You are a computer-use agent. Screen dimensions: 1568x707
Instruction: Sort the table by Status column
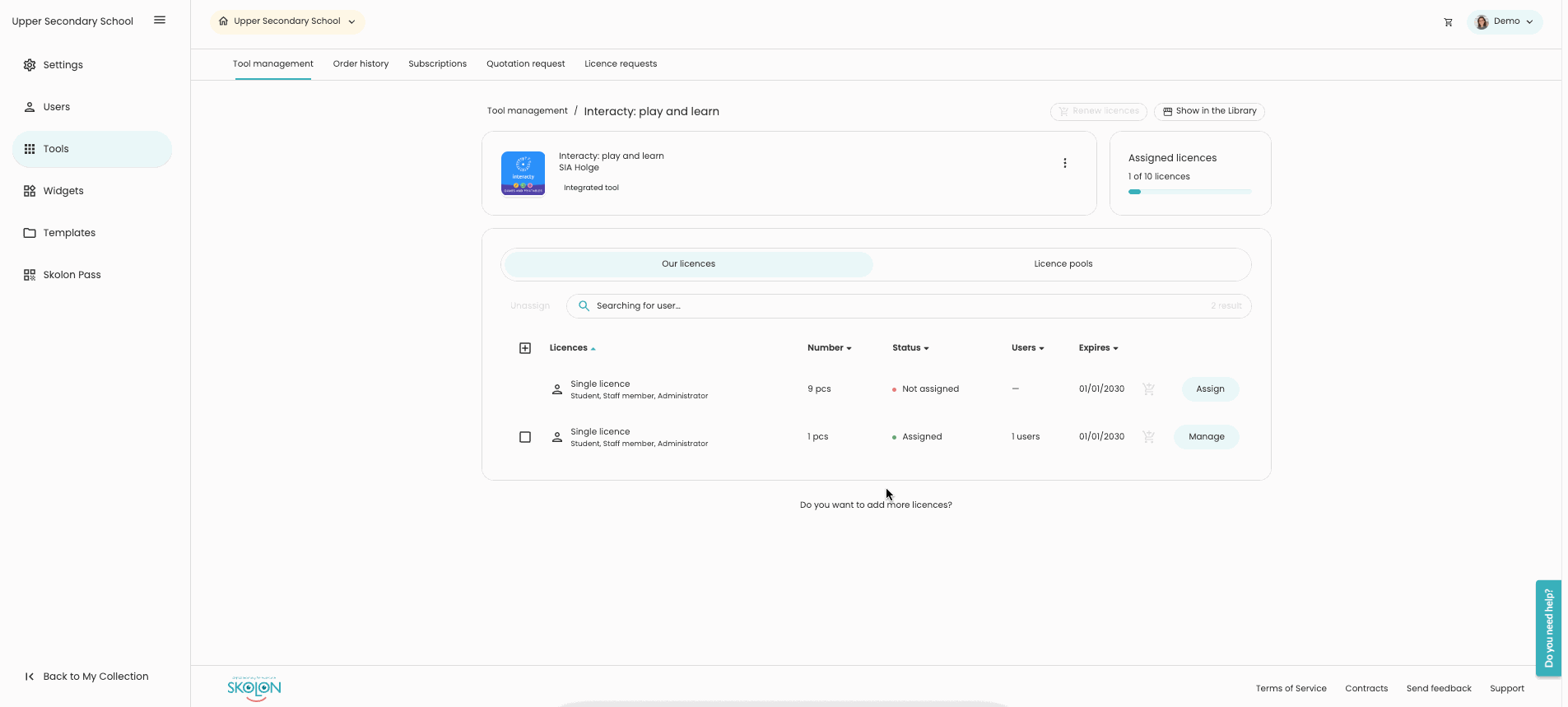910,348
